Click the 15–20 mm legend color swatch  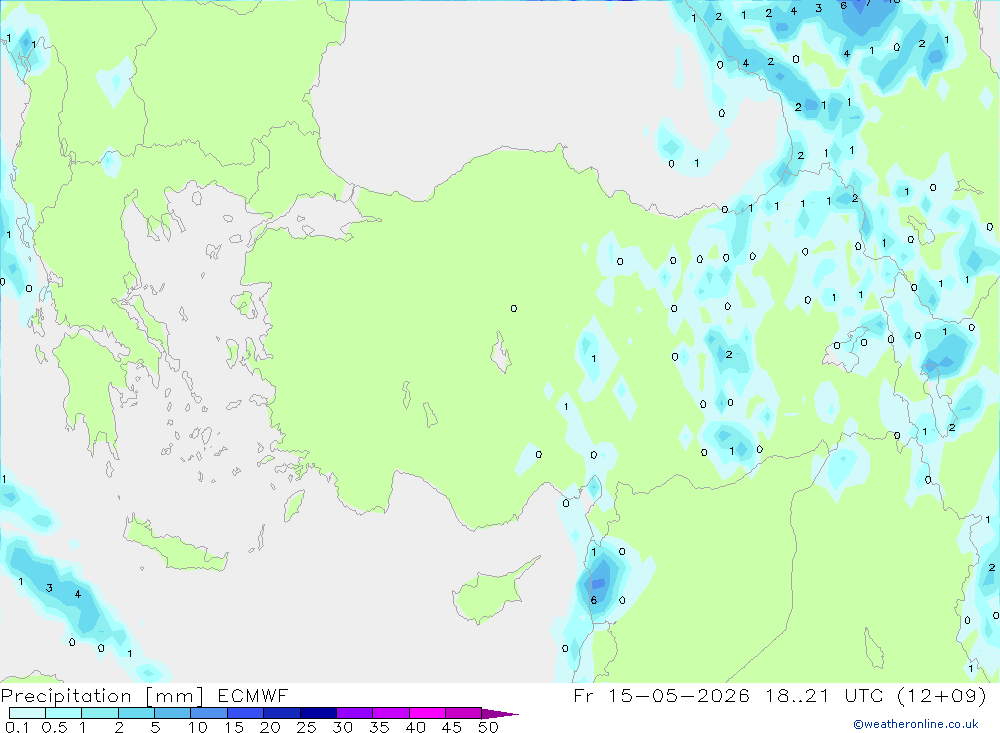(246, 713)
